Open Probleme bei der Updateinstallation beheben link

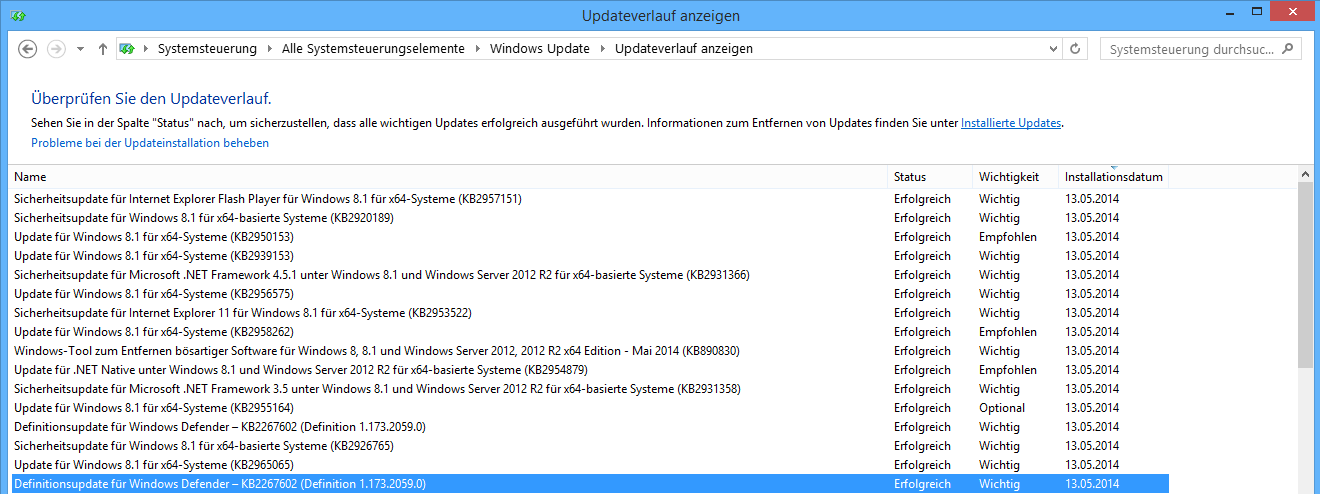point(150,143)
